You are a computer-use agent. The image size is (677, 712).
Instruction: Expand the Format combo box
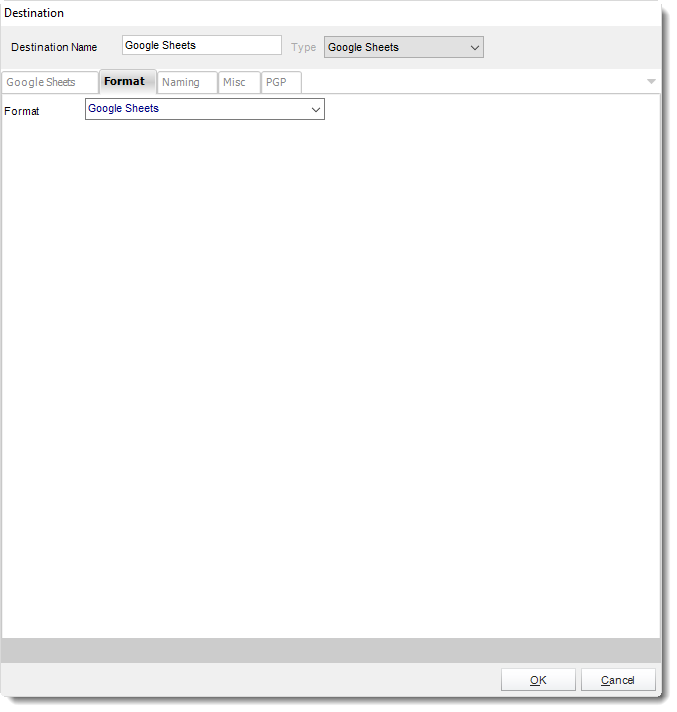pos(205,109)
